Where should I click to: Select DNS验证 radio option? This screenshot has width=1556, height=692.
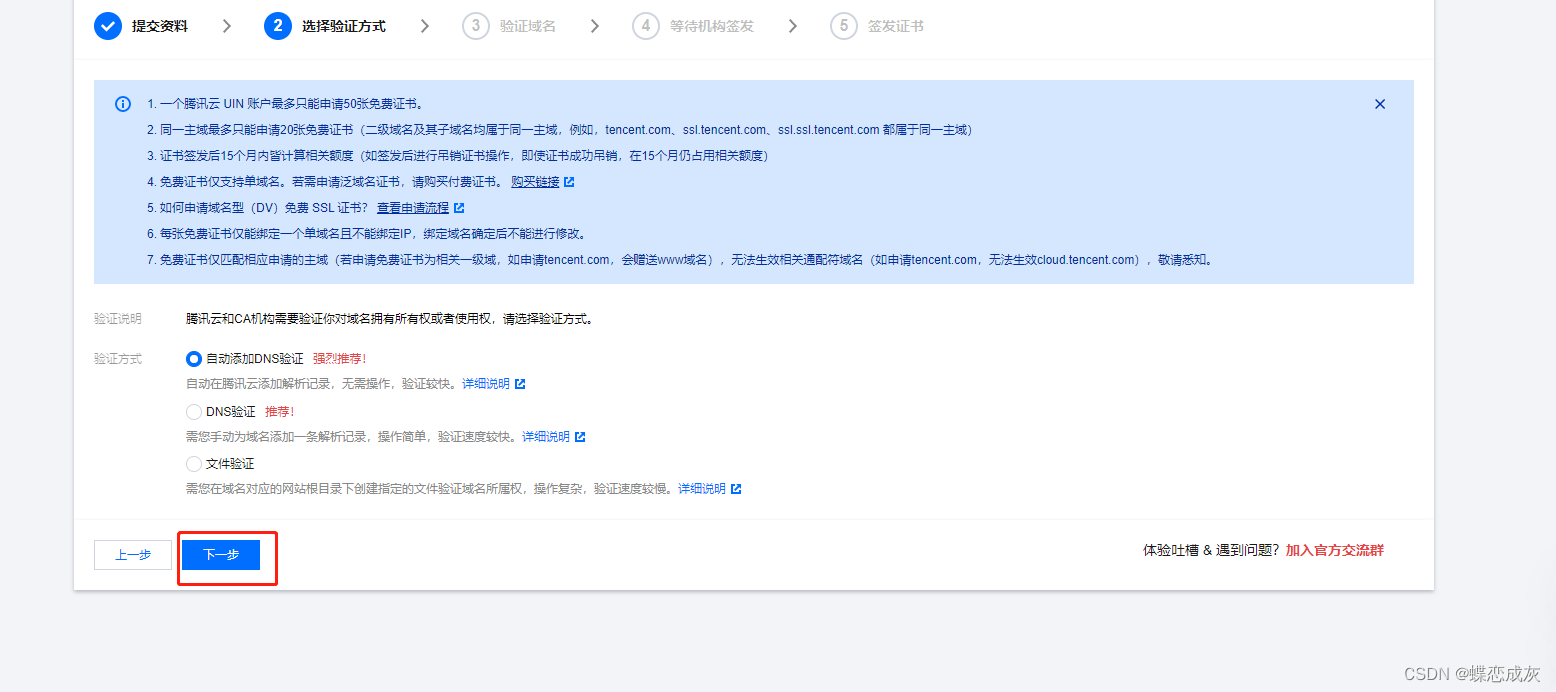[194, 412]
